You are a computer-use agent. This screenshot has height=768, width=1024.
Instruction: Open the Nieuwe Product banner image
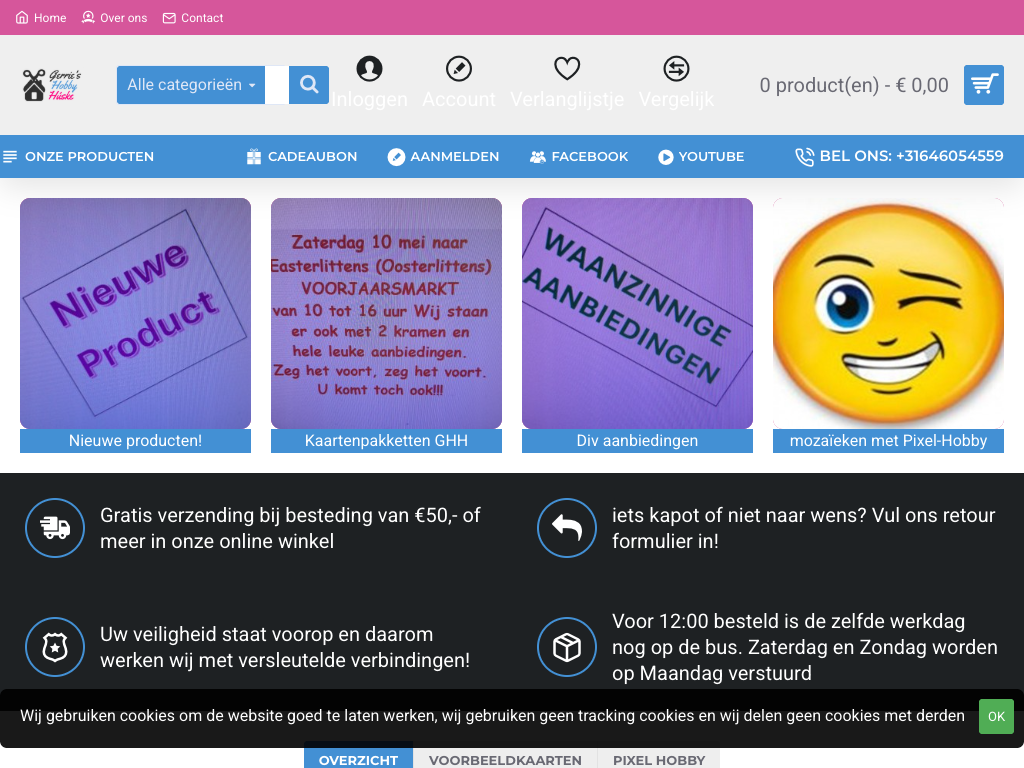pyautogui.click(x=135, y=313)
